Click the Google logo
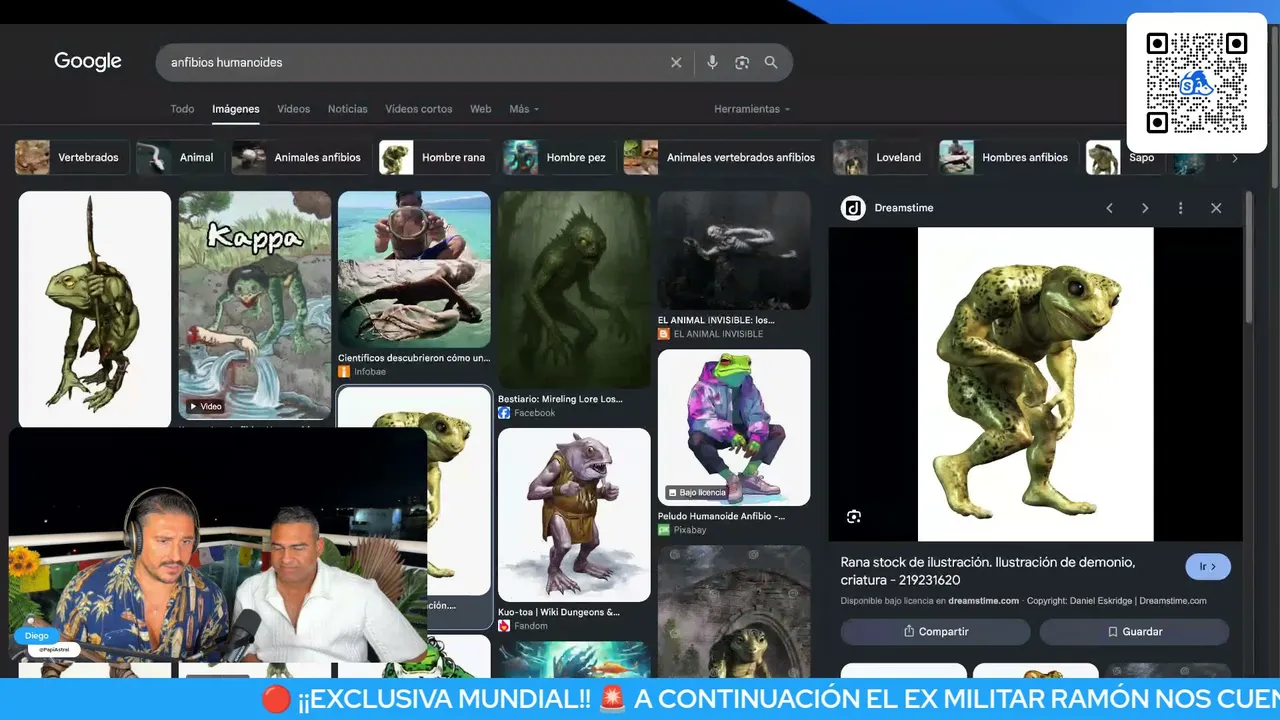This screenshot has height=720, width=1280. 88,62
